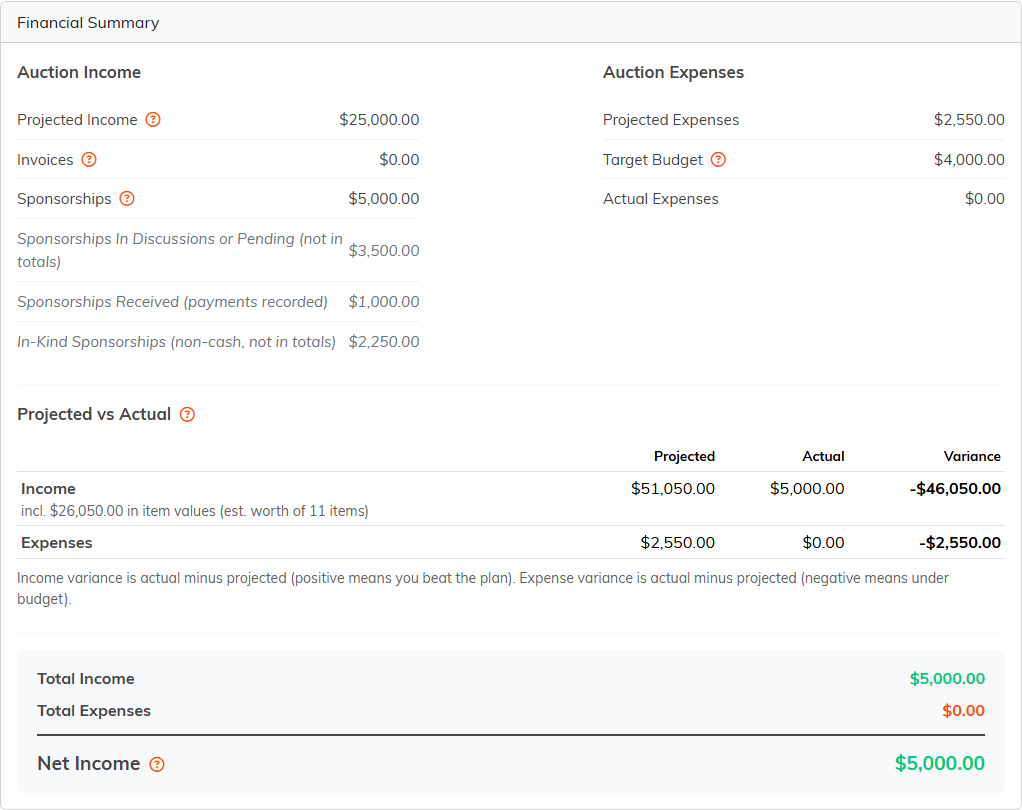Select the Invoices label
The image size is (1022, 810).
(45, 160)
